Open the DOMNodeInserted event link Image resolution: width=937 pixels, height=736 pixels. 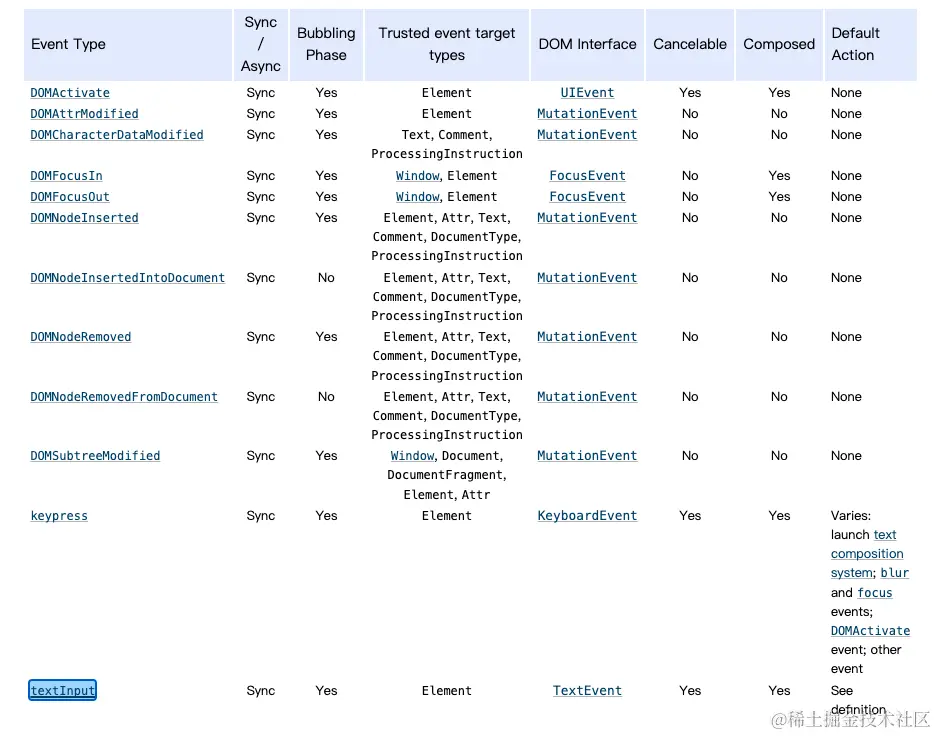[x=84, y=218]
